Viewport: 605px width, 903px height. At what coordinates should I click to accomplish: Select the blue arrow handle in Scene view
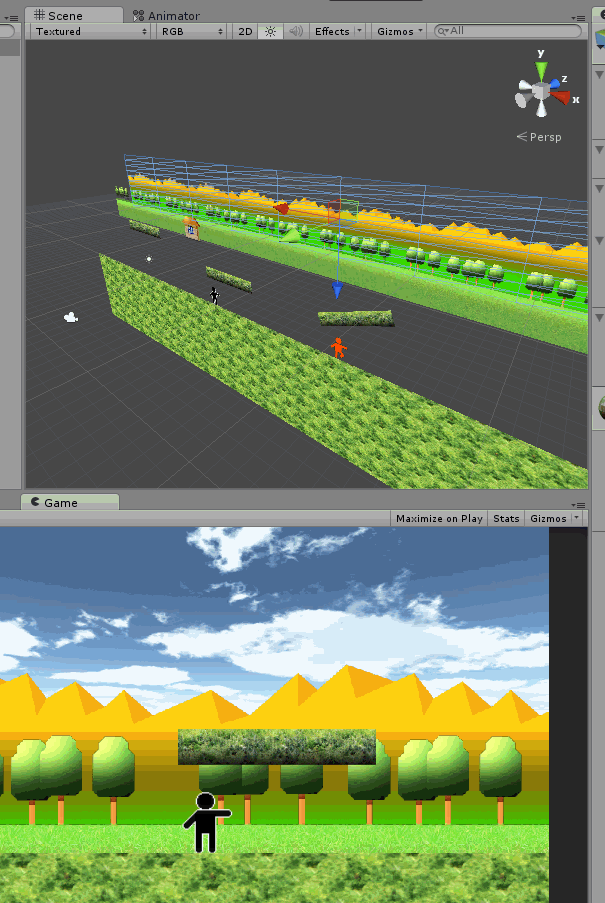click(x=337, y=290)
